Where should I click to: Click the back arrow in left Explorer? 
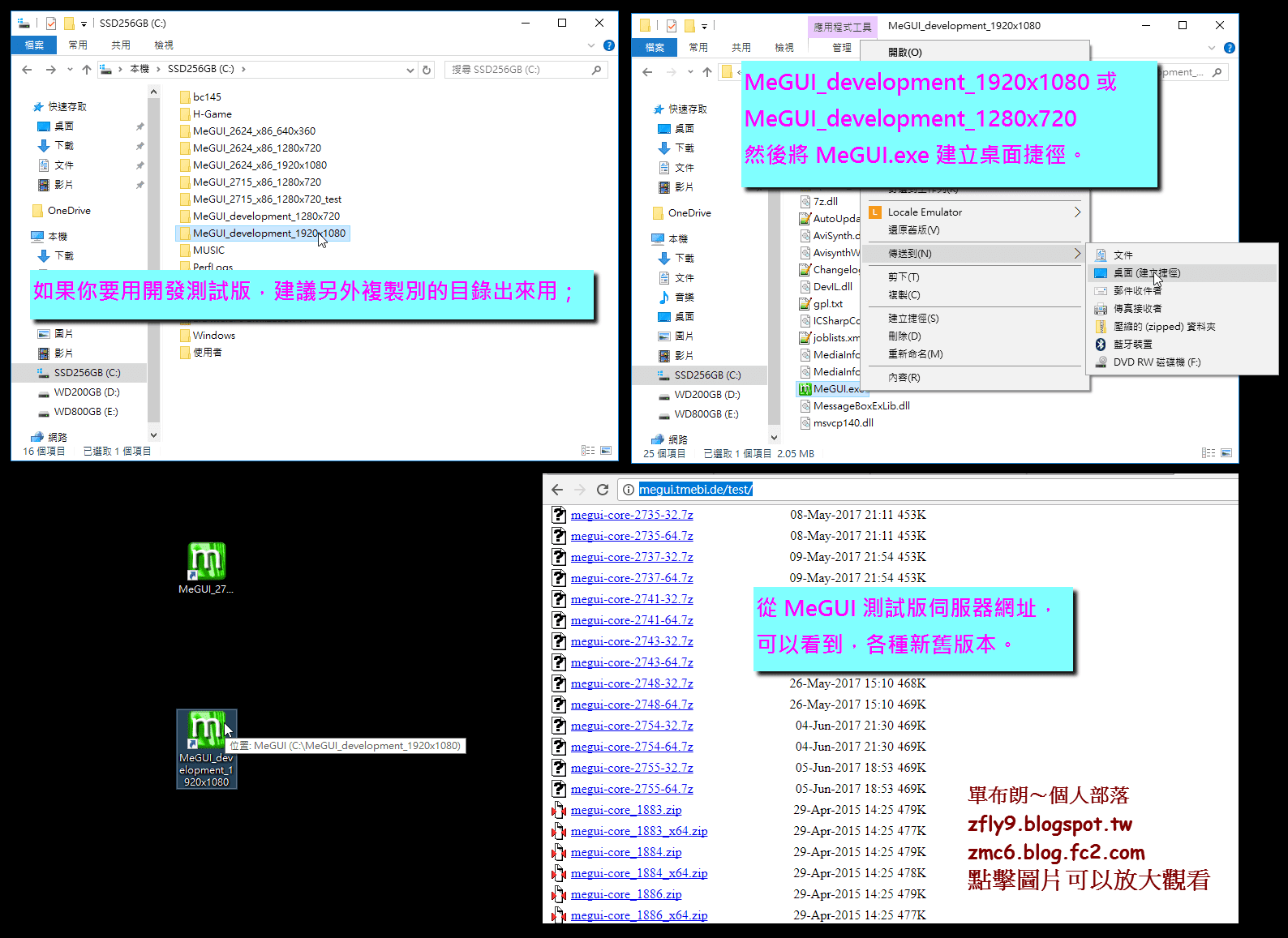pyautogui.click(x=27, y=70)
